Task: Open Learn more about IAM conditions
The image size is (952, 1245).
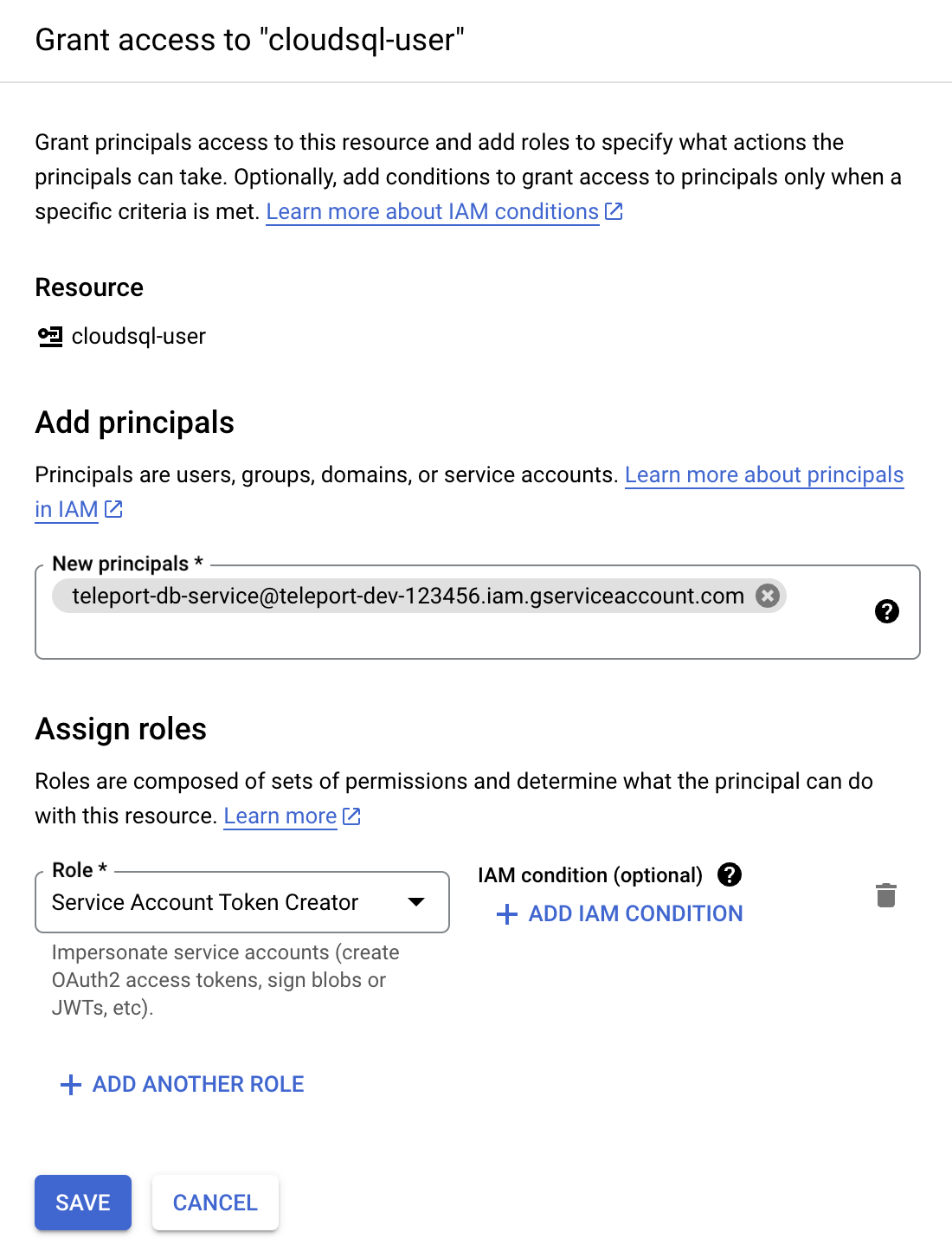Action: (431, 210)
